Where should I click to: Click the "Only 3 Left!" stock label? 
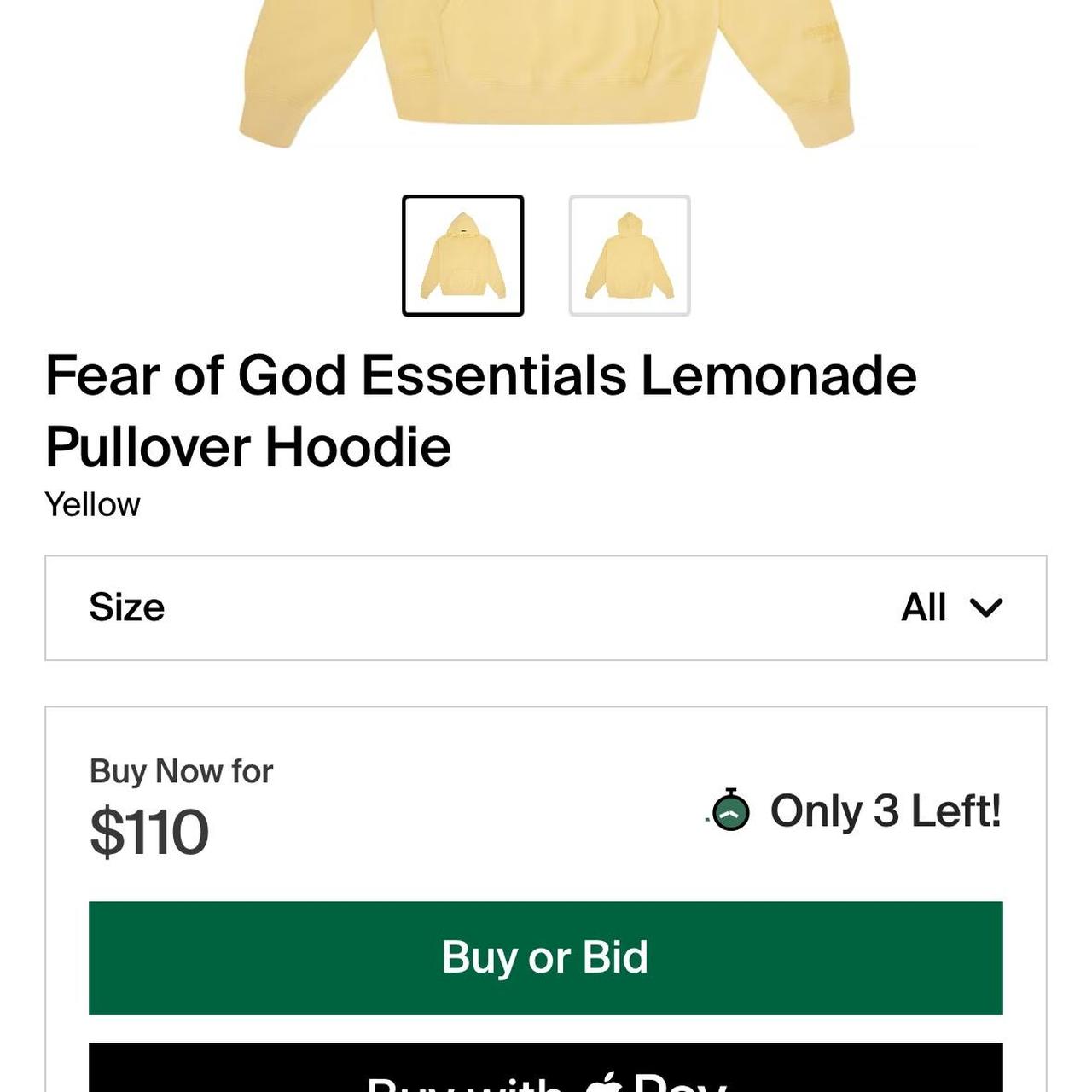[x=886, y=810]
